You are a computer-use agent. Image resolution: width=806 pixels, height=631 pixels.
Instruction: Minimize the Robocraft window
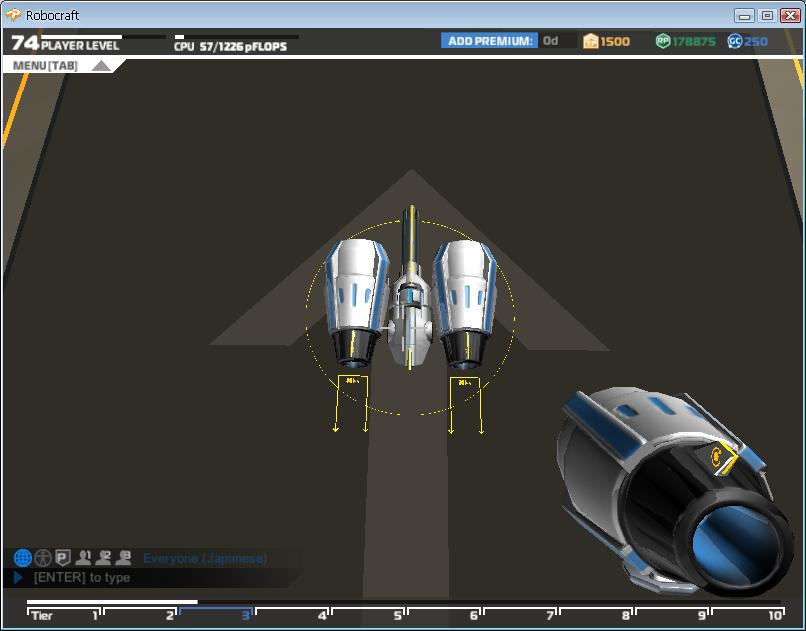point(744,15)
